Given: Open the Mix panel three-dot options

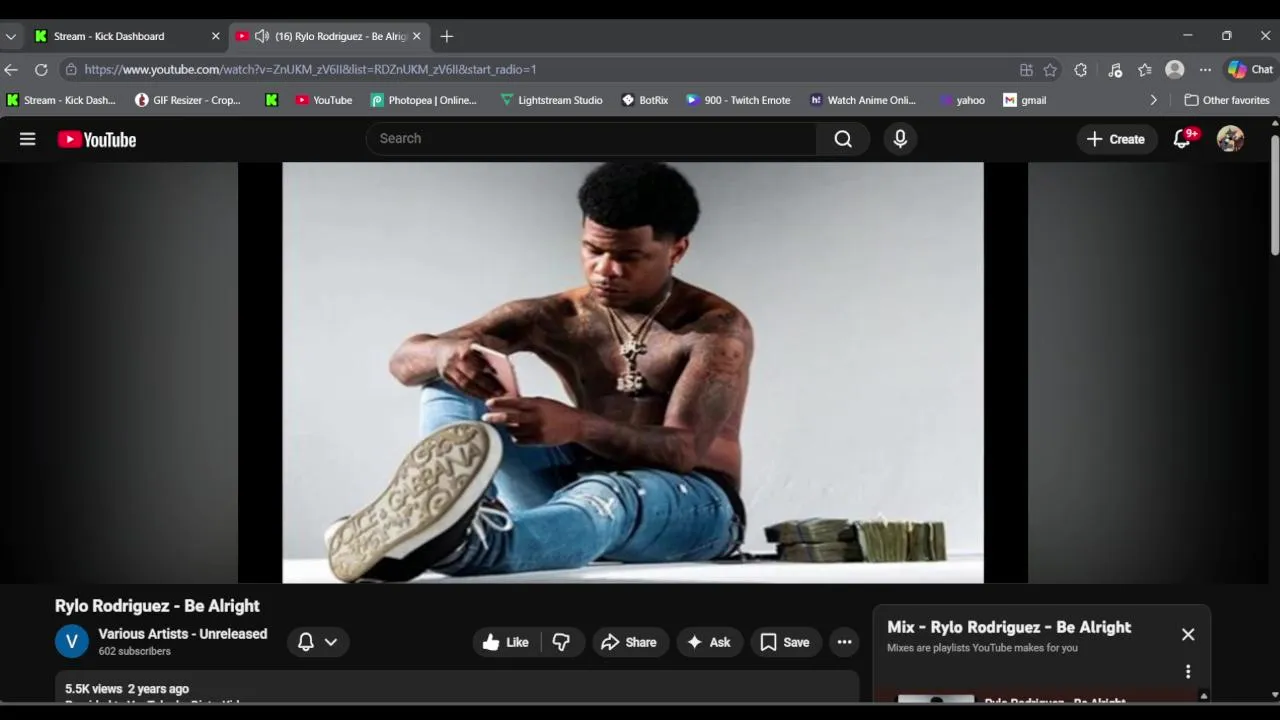Looking at the screenshot, I should point(1188,672).
